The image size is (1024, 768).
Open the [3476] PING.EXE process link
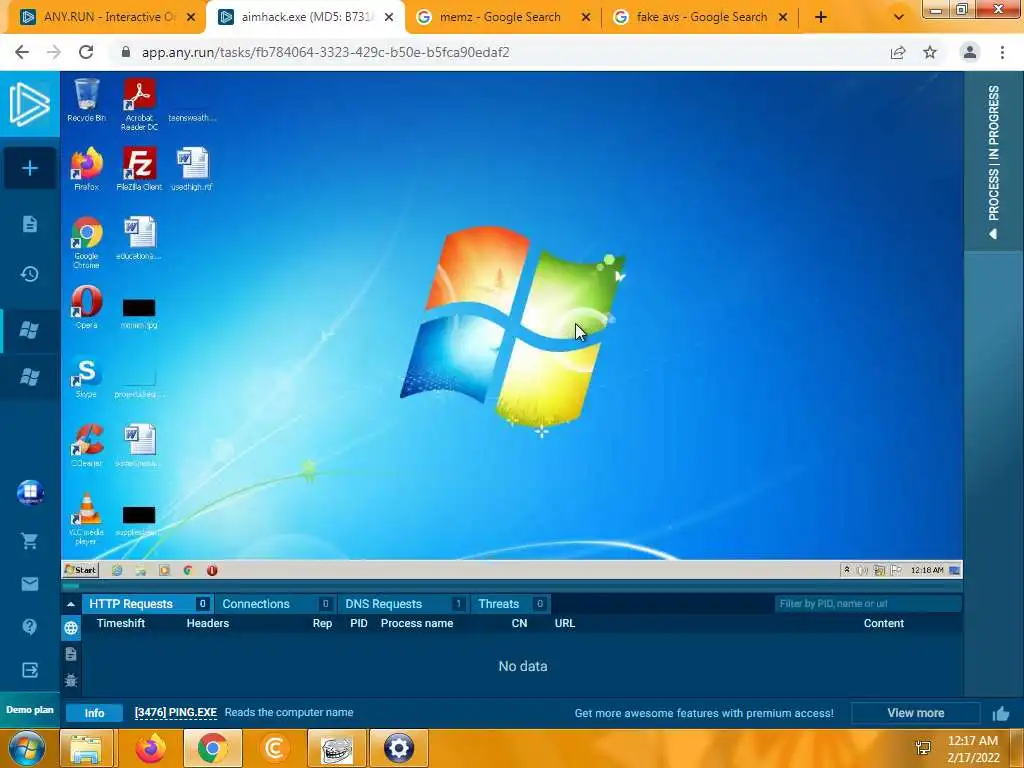176,712
